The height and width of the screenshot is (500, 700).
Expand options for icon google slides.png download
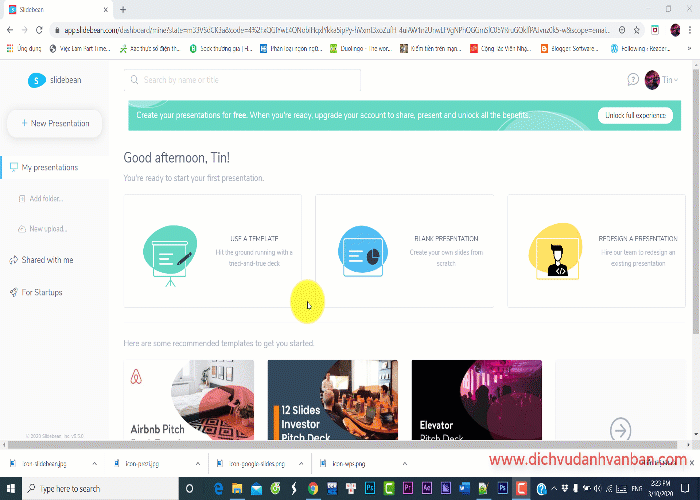point(301,464)
